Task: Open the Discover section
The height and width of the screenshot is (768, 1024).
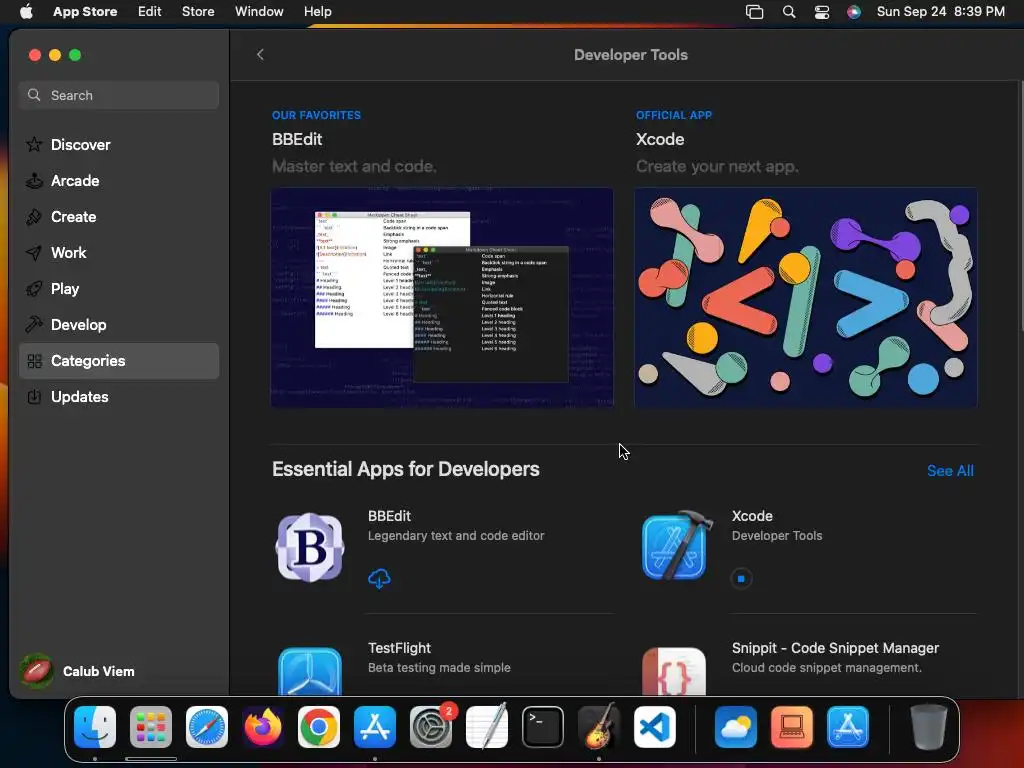Action: 119,145
